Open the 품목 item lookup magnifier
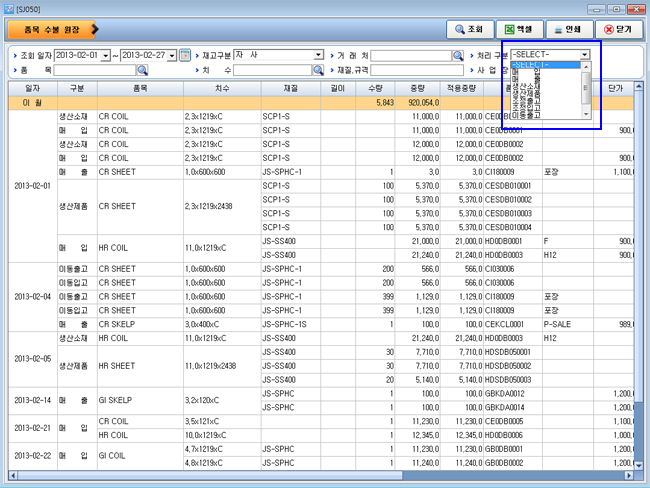The width and height of the screenshot is (650, 488). point(142,70)
